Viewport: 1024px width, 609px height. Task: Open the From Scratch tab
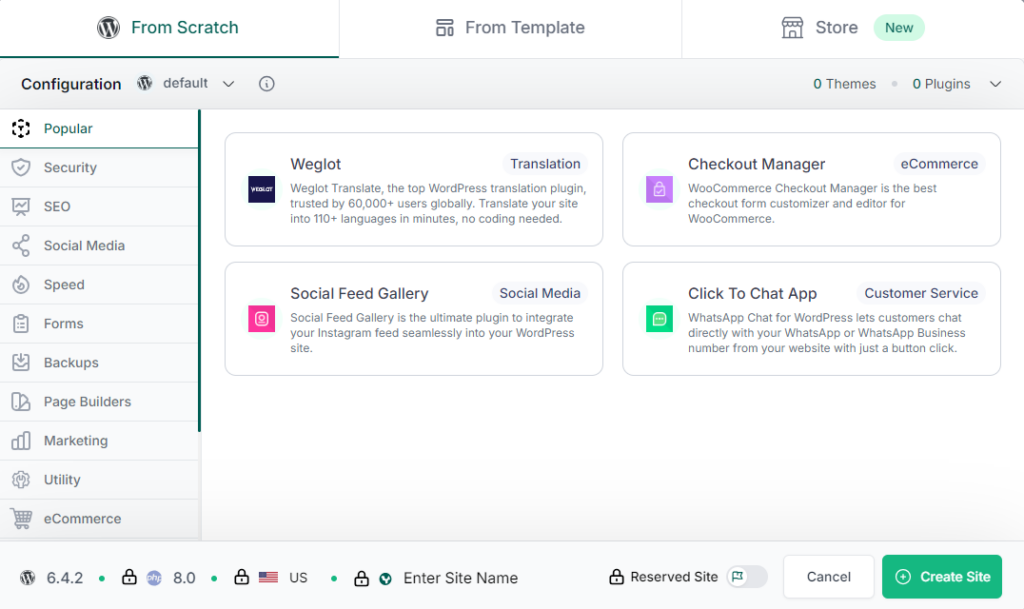168,28
